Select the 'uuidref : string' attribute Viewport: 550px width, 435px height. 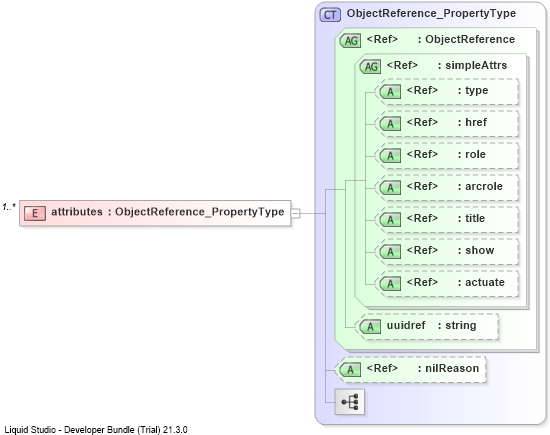[426, 327]
